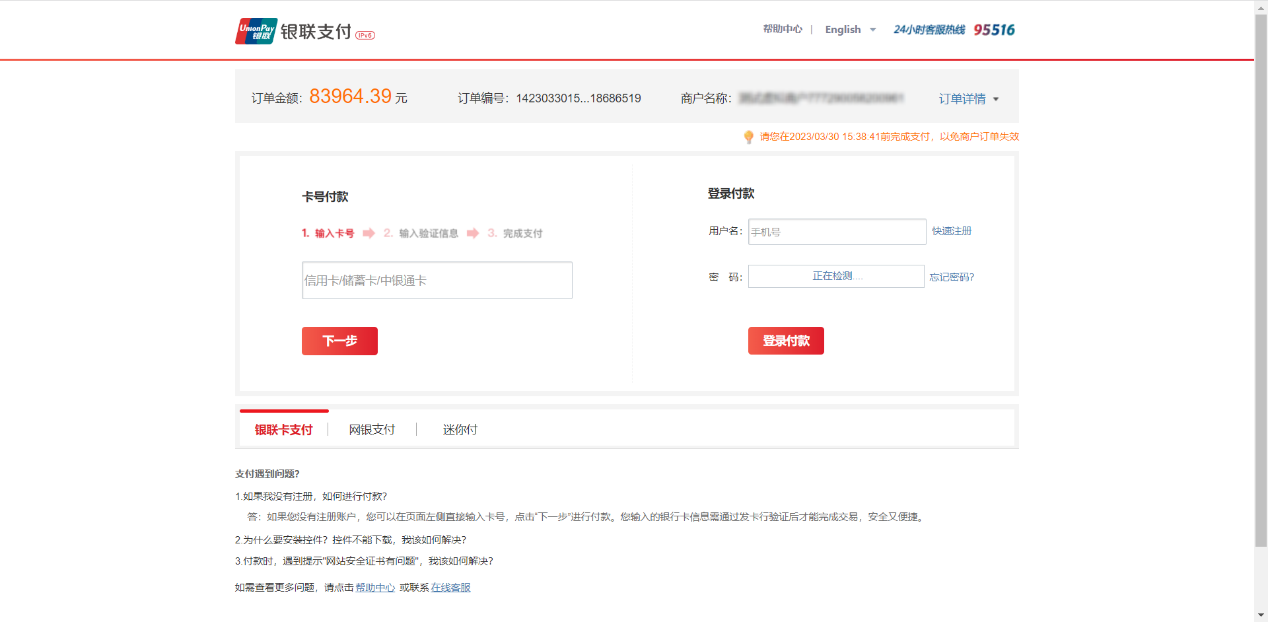
Task: Expand FAQ question 2 about installing controls
Action: click(350, 540)
